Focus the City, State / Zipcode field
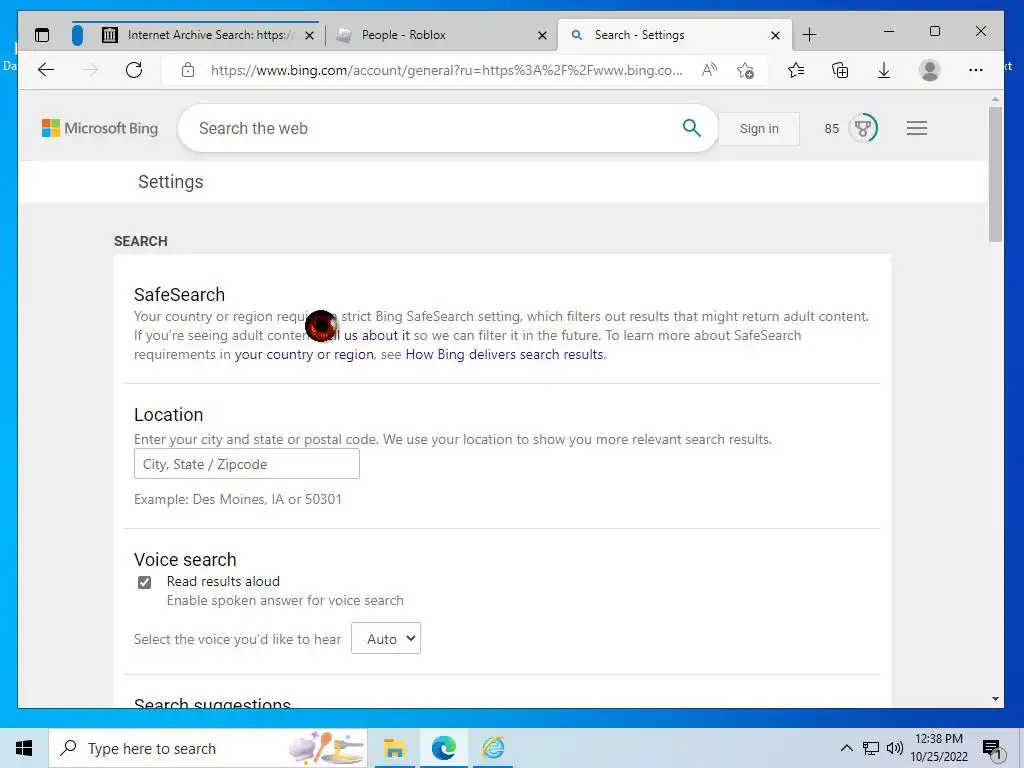The image size is (1024, 768). 247,464
